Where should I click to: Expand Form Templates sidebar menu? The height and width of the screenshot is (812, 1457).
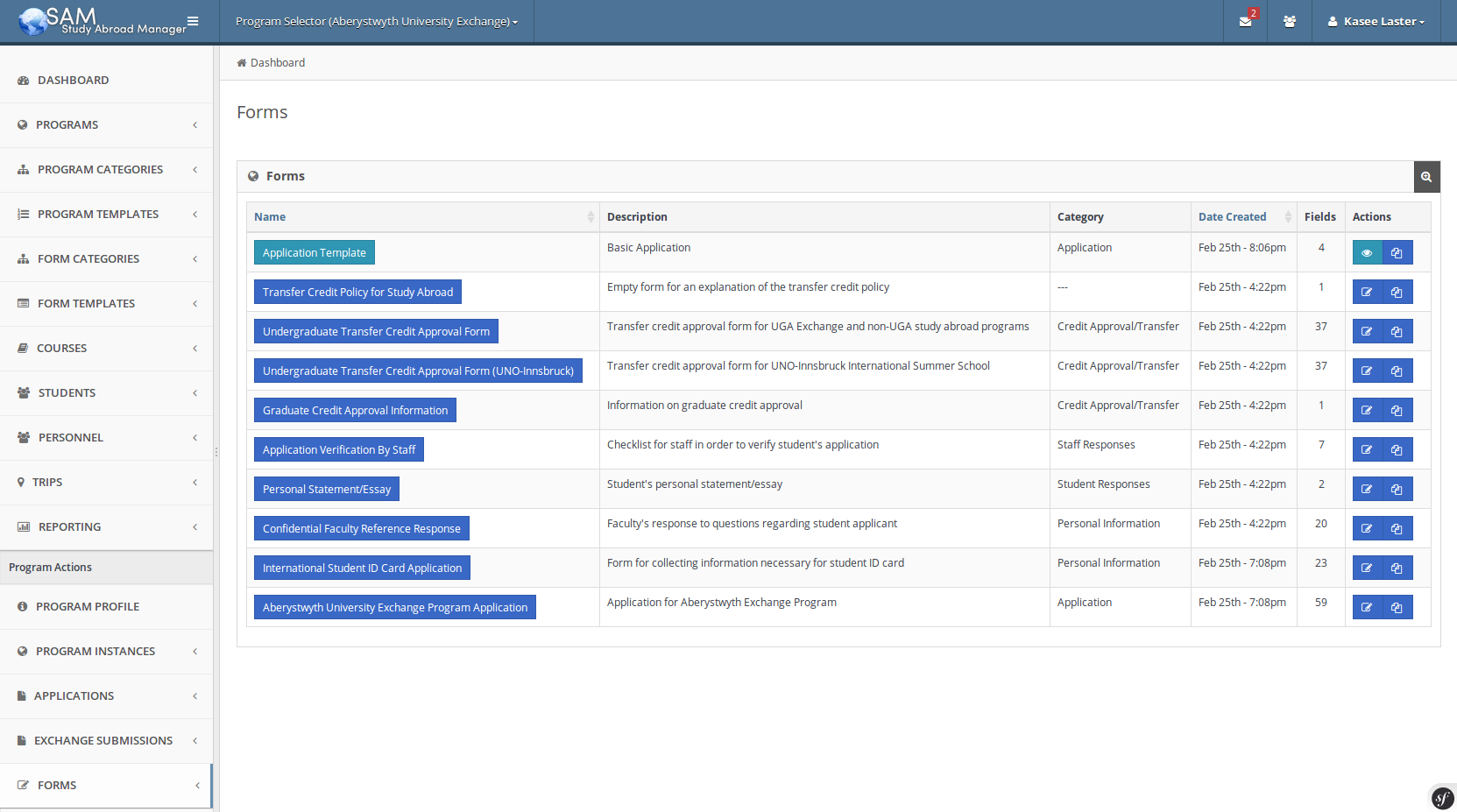pyautogui.click(x=106, y=304)
